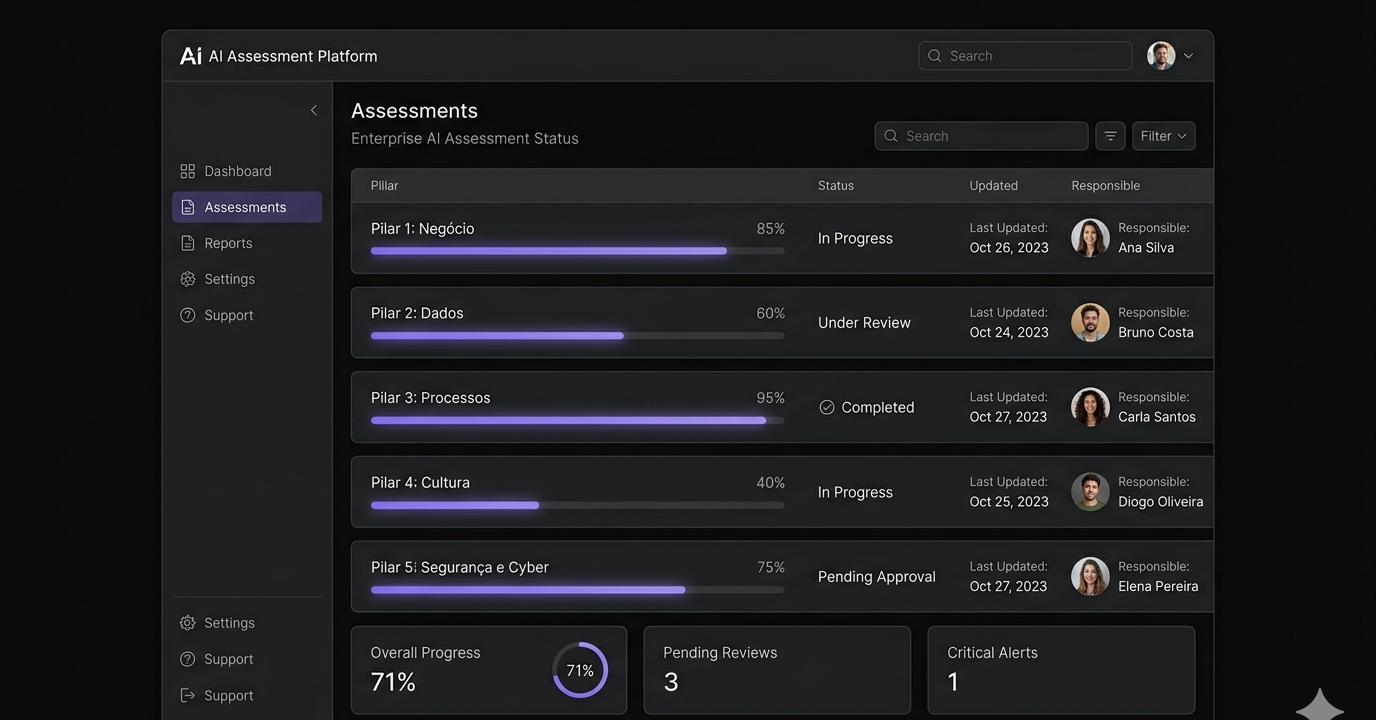
Task: Click the filter lines icon beside Filter
Action: click(1110, 136)
